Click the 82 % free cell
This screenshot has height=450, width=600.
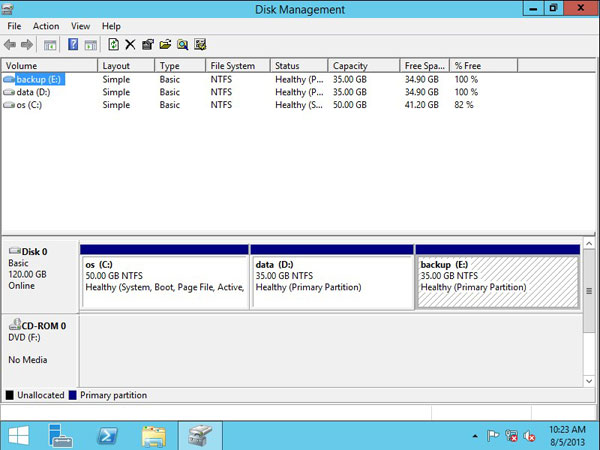(x=464, y=105)
